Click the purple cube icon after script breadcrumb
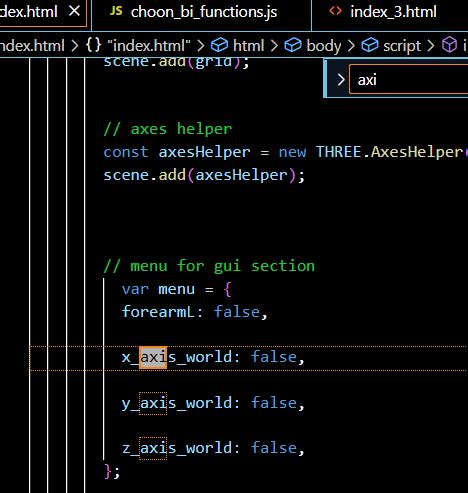The image size is (468, 493). point(449,45)
